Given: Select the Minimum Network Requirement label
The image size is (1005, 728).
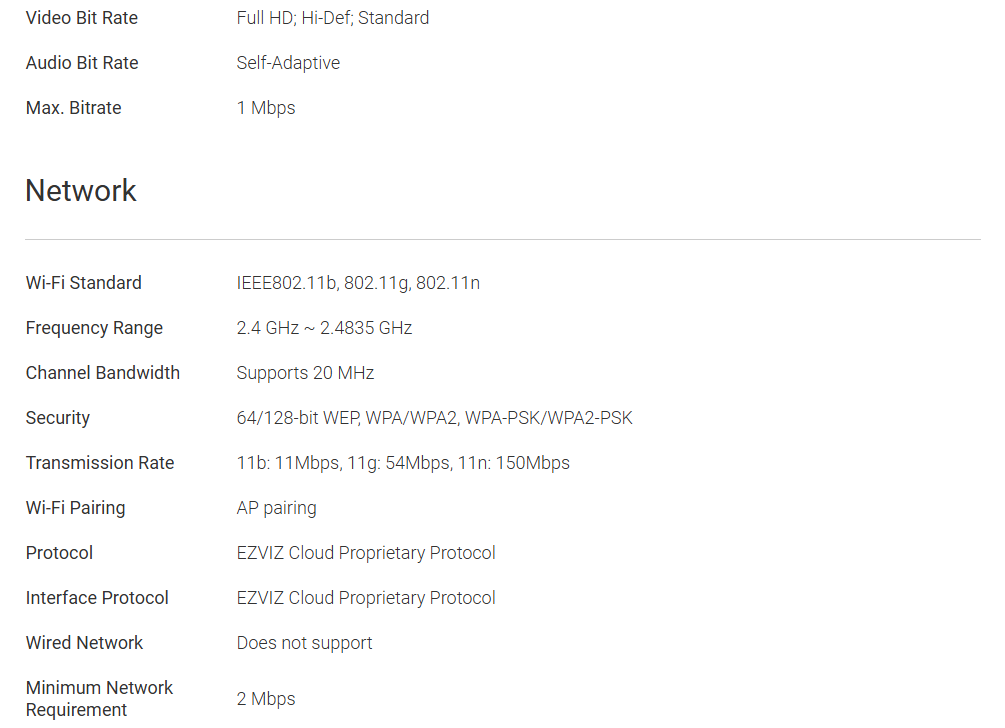Looking at the screenshot, I should click(x=99, y=698).
